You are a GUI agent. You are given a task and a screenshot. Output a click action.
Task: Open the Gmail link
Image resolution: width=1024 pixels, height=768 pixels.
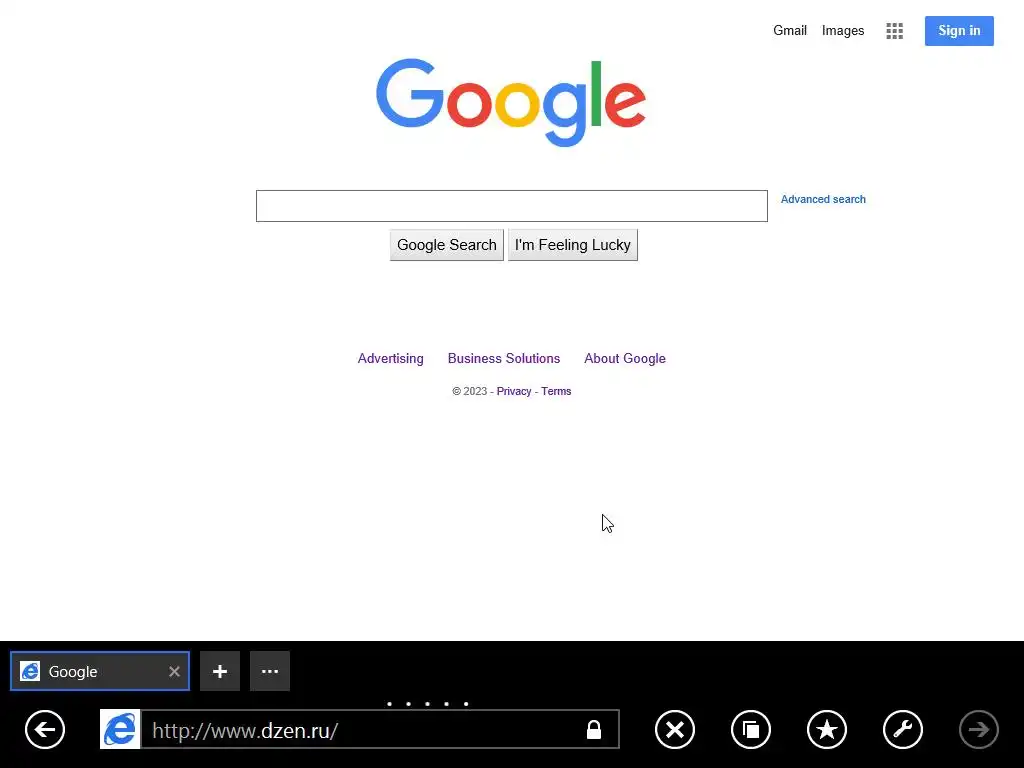790,31
